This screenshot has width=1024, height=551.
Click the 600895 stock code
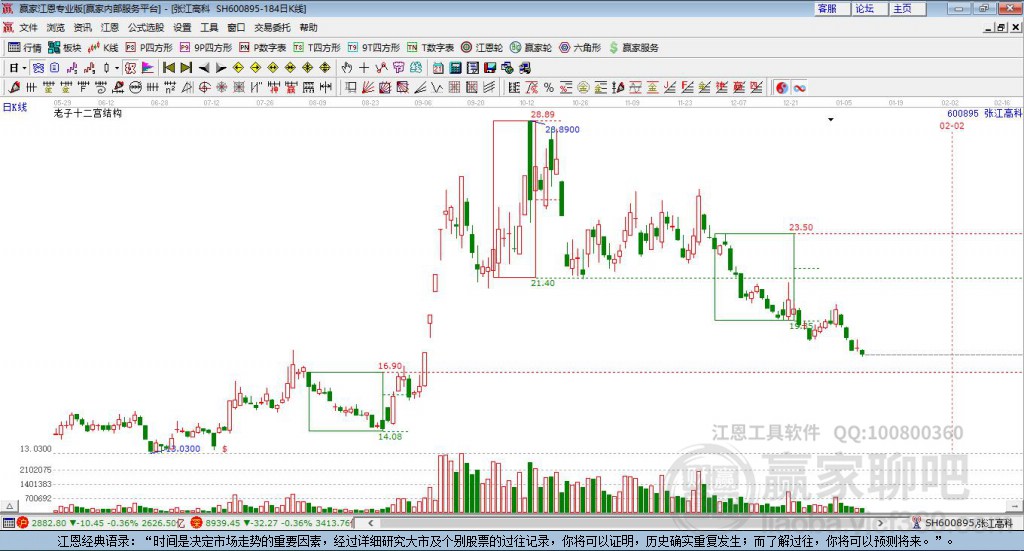pyautogui.click(x=963, y=114)
